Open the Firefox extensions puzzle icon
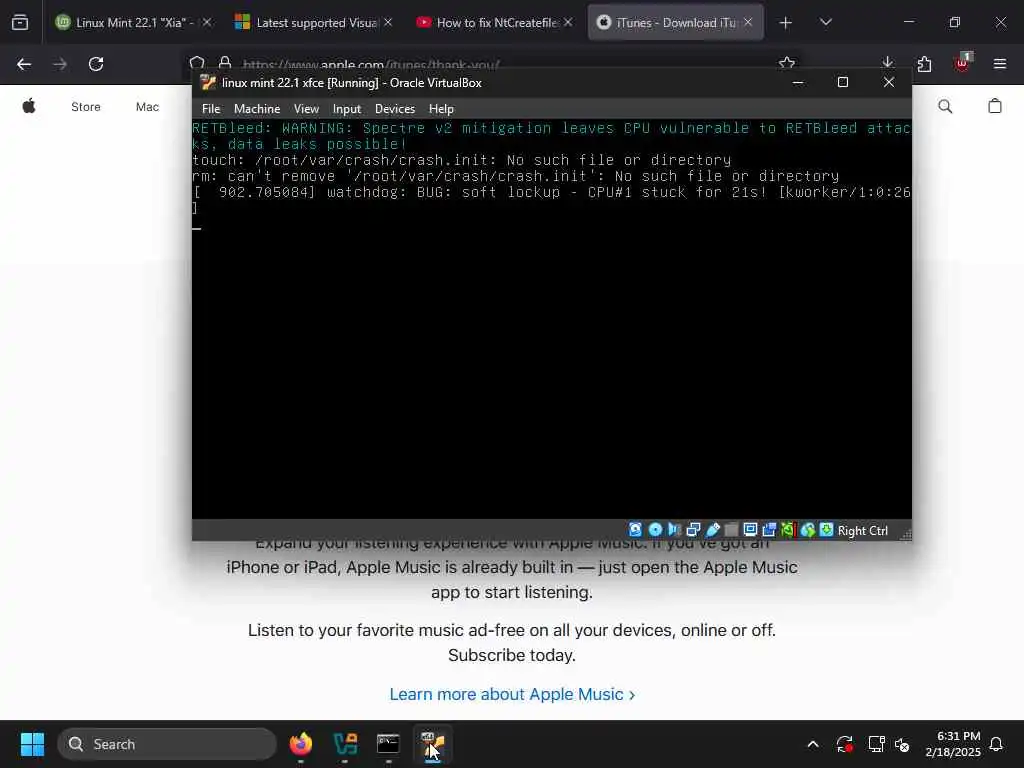The image size is (1024, 768). pos(924,64)
